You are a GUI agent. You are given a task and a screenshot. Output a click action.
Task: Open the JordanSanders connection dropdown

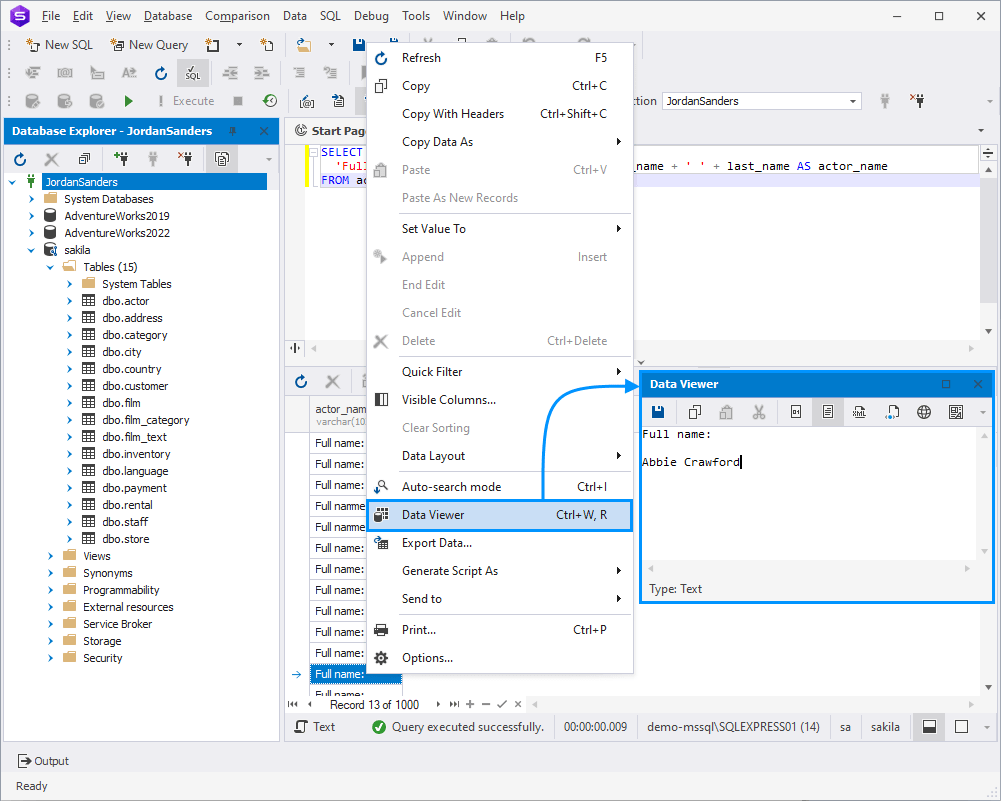pyautogui.click(x=852, y=100)
